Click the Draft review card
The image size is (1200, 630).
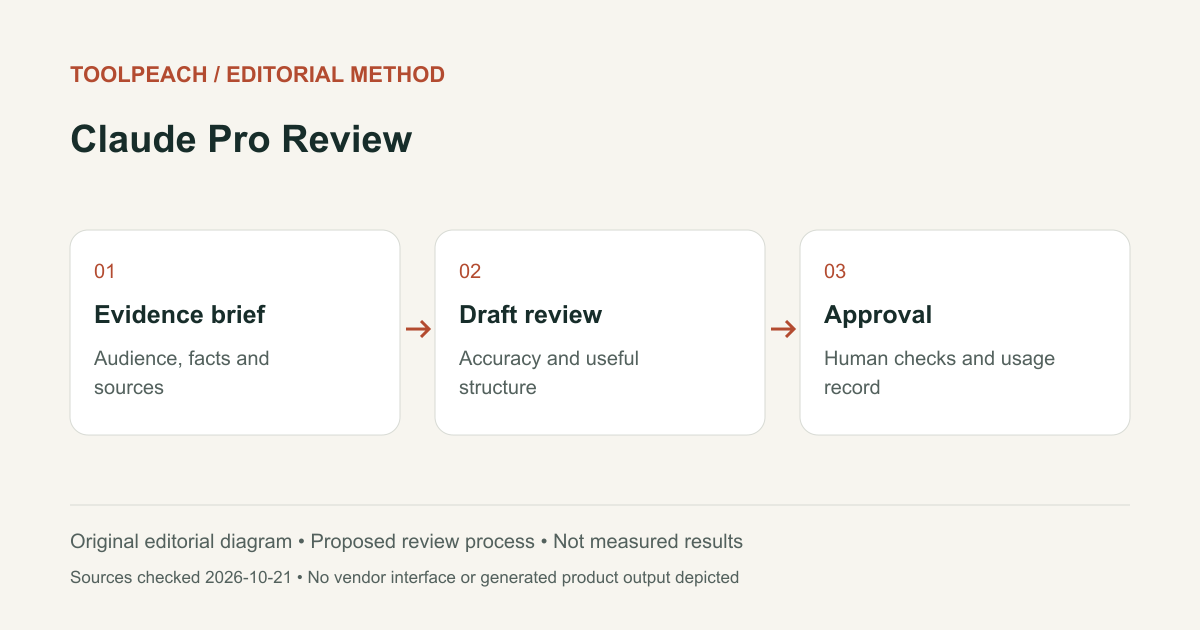pyautogui.click(x=600, y=332)
